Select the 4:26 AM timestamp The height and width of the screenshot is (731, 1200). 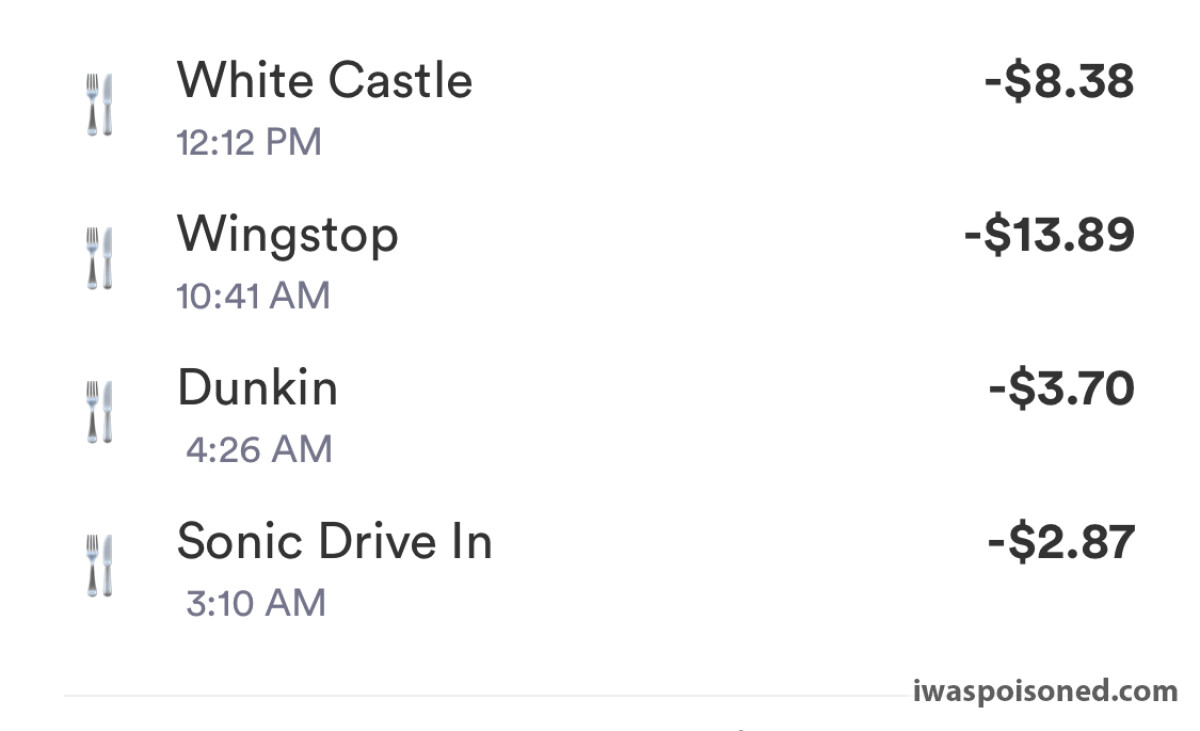click(259, 450)
